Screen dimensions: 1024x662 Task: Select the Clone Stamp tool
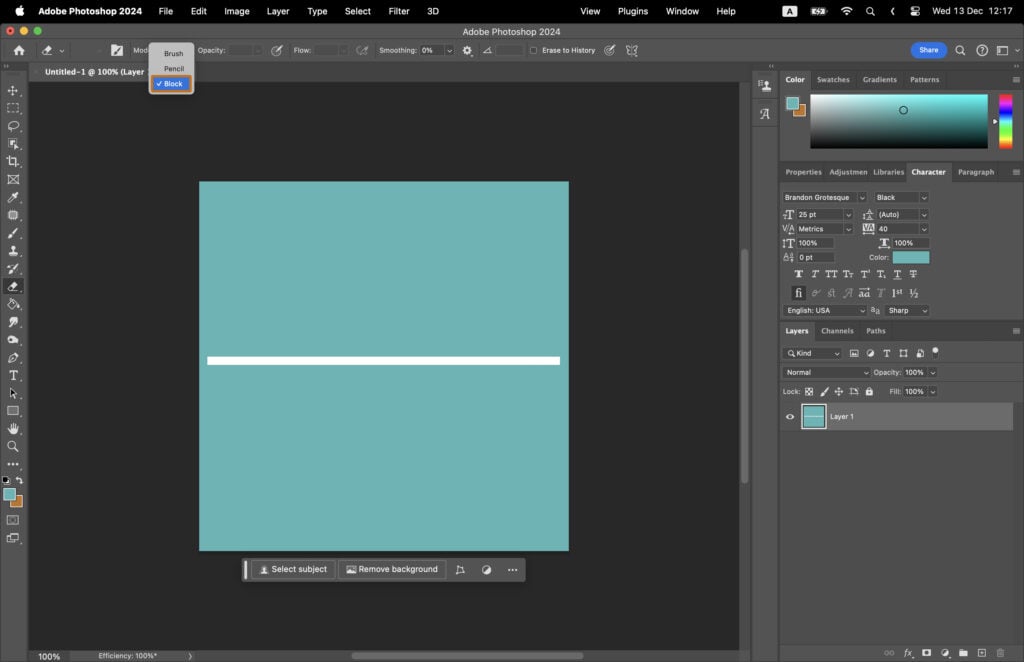coord(13,252)
